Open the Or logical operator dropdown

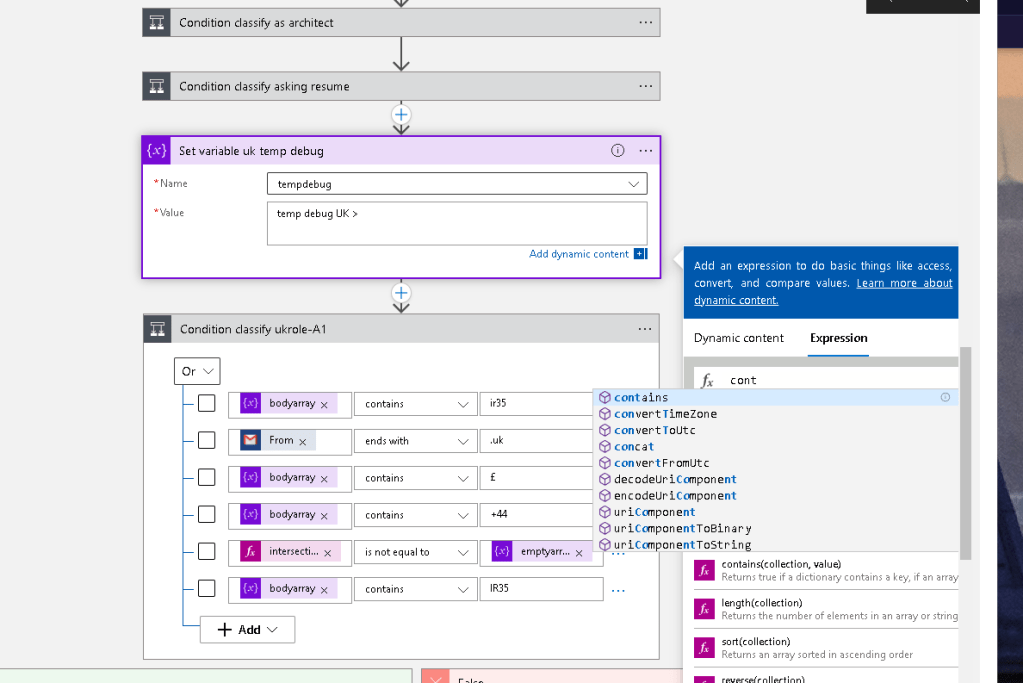197,371
